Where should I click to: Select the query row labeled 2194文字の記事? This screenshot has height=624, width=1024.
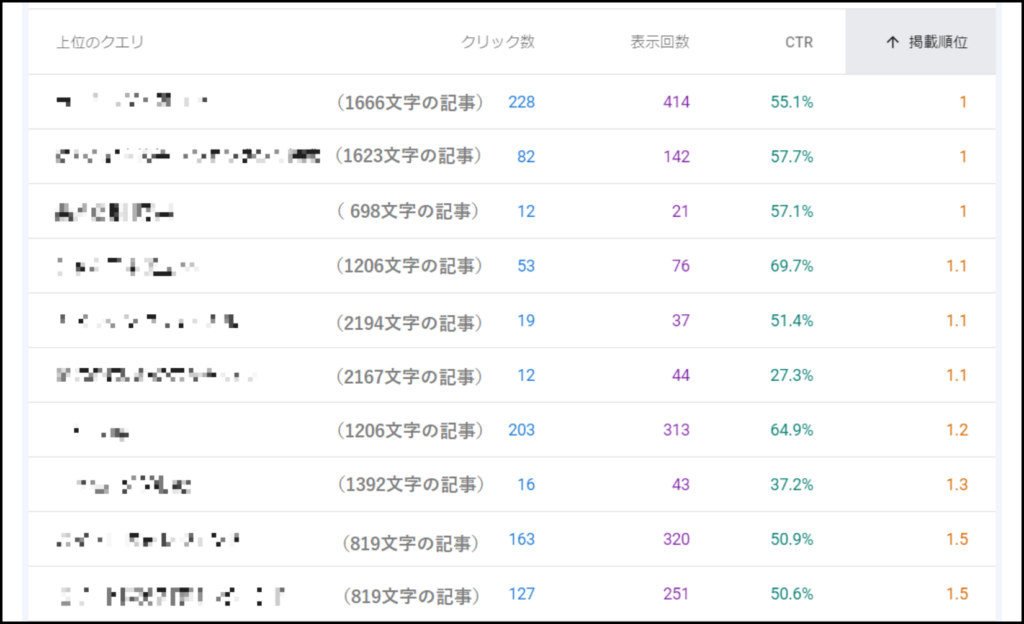pyautogui.click(x=409, y=321)
